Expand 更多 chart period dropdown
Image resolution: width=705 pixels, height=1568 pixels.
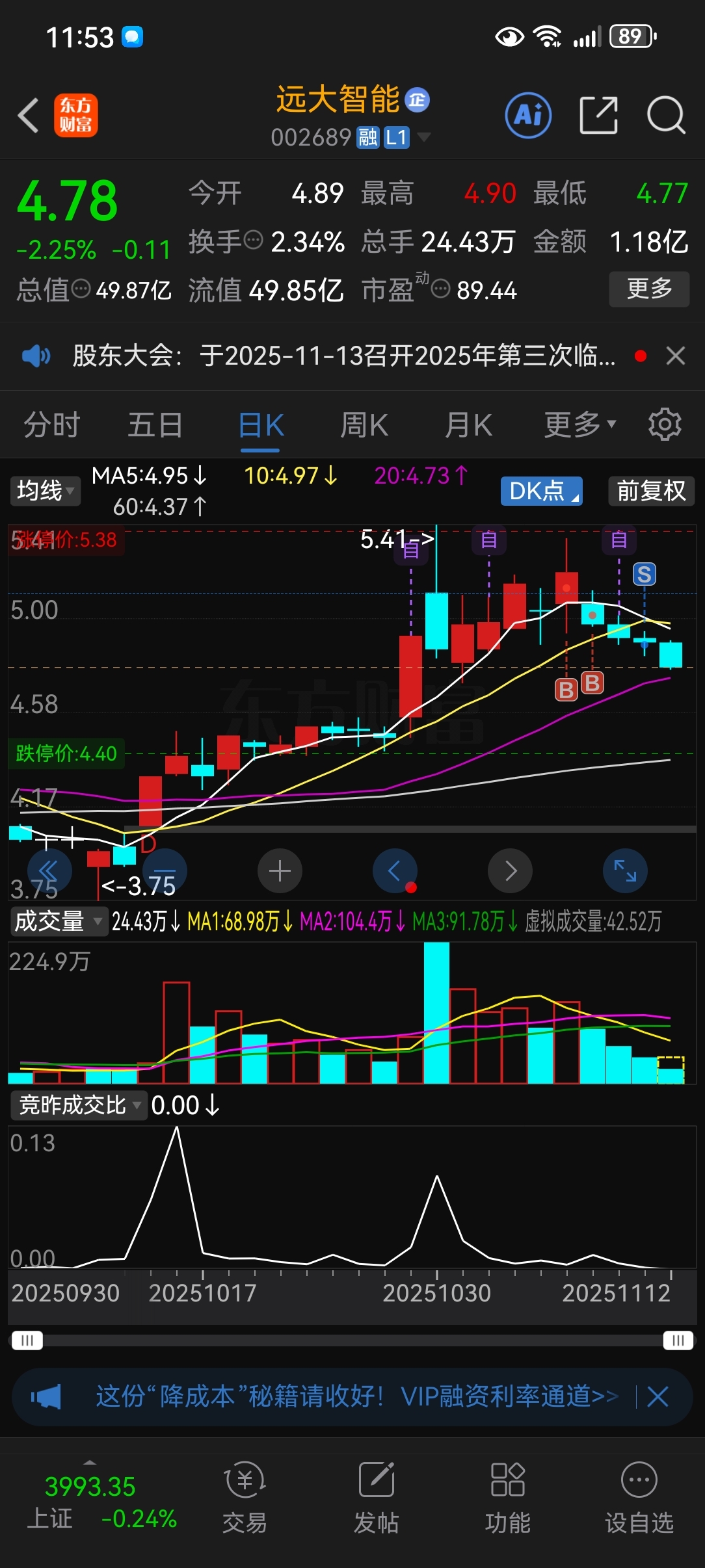pyautogui.click(x=579, y=425)
